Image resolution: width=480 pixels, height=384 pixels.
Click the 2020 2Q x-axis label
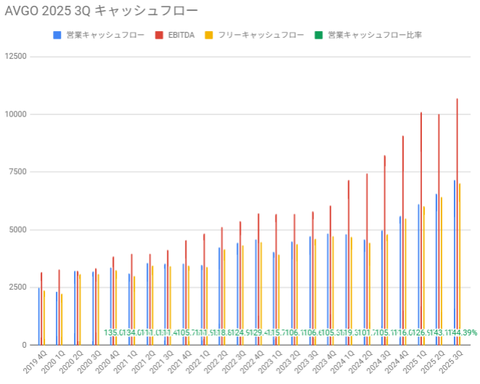71,361
